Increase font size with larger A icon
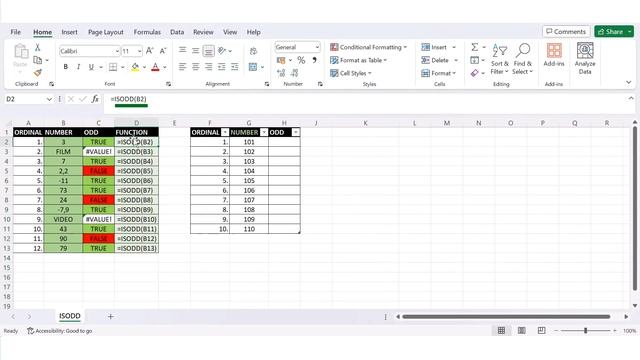This screenshot has height=360, width=640. pos(150,51)
